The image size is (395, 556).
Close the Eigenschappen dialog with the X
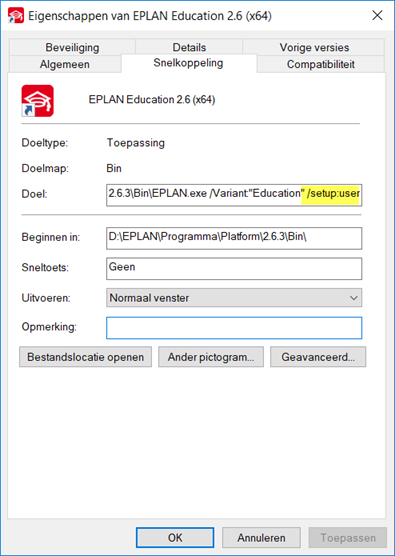pos(377,15)
